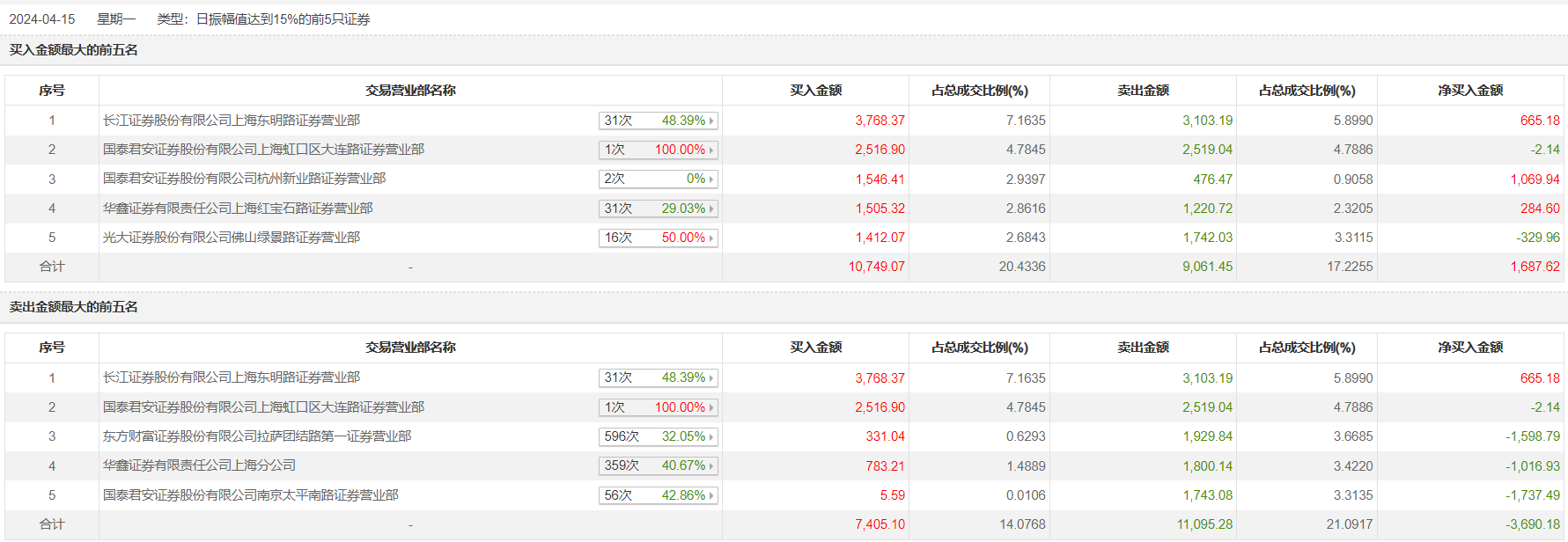Expand 国泰君安杭州新业路 2次 0% stats box
Screen dimensions: 1568x542
pyautogui.click(x=658, y=179)
